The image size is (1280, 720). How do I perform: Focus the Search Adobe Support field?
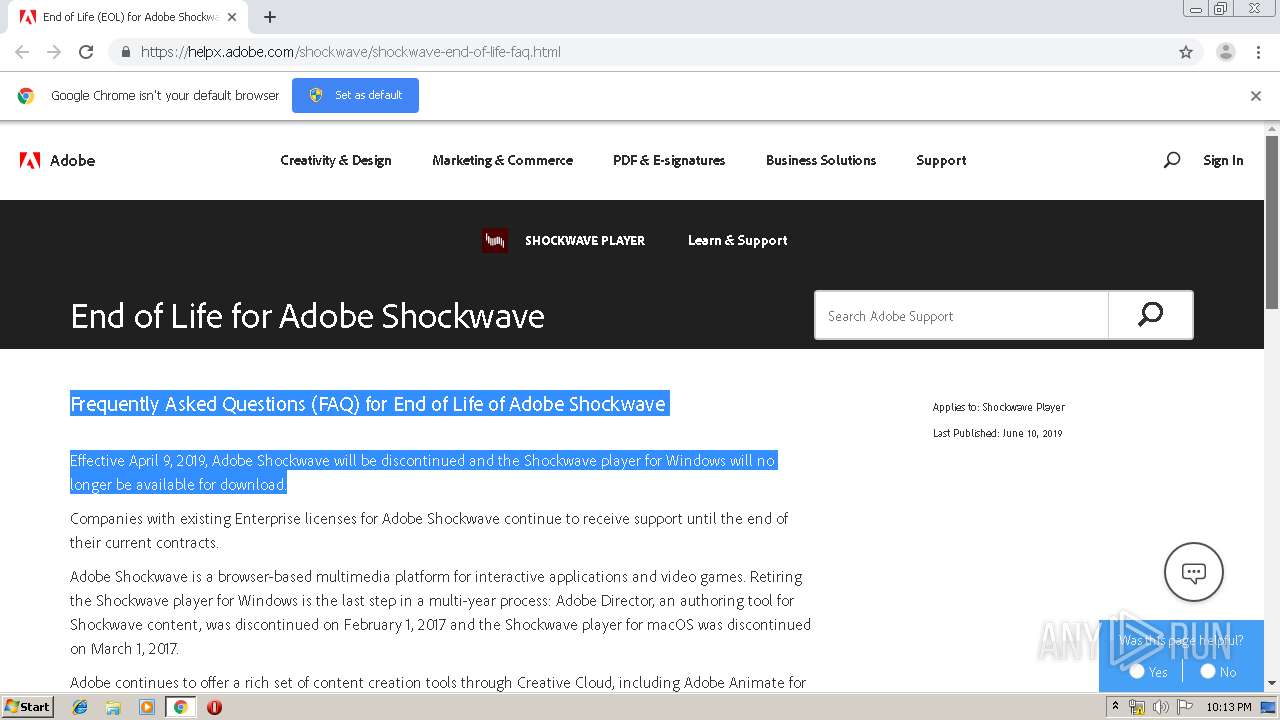(961, 316)
